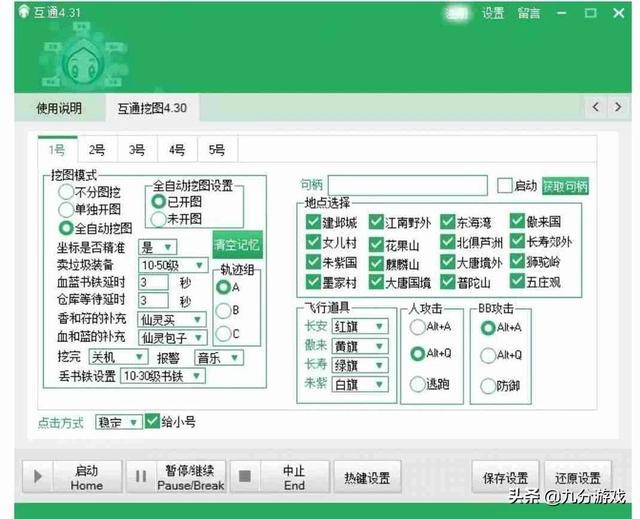
Task: Uncheck the 五庄观 location
Action: 517,281
